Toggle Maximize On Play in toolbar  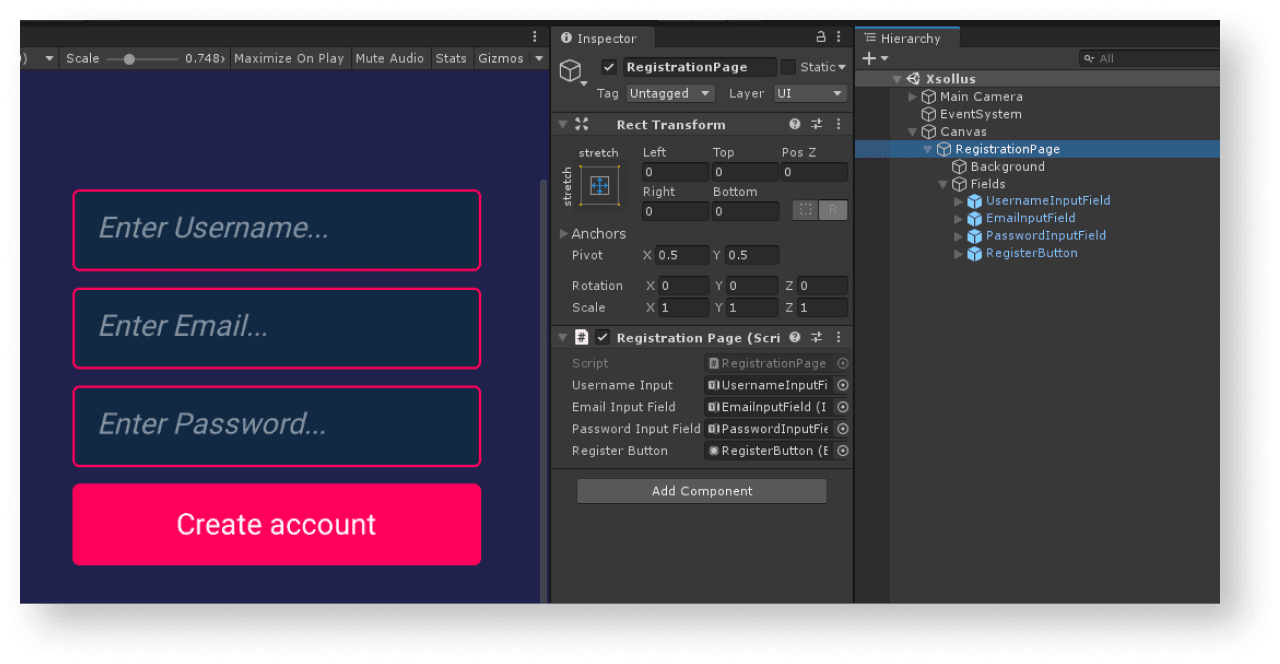pos(288,58)
